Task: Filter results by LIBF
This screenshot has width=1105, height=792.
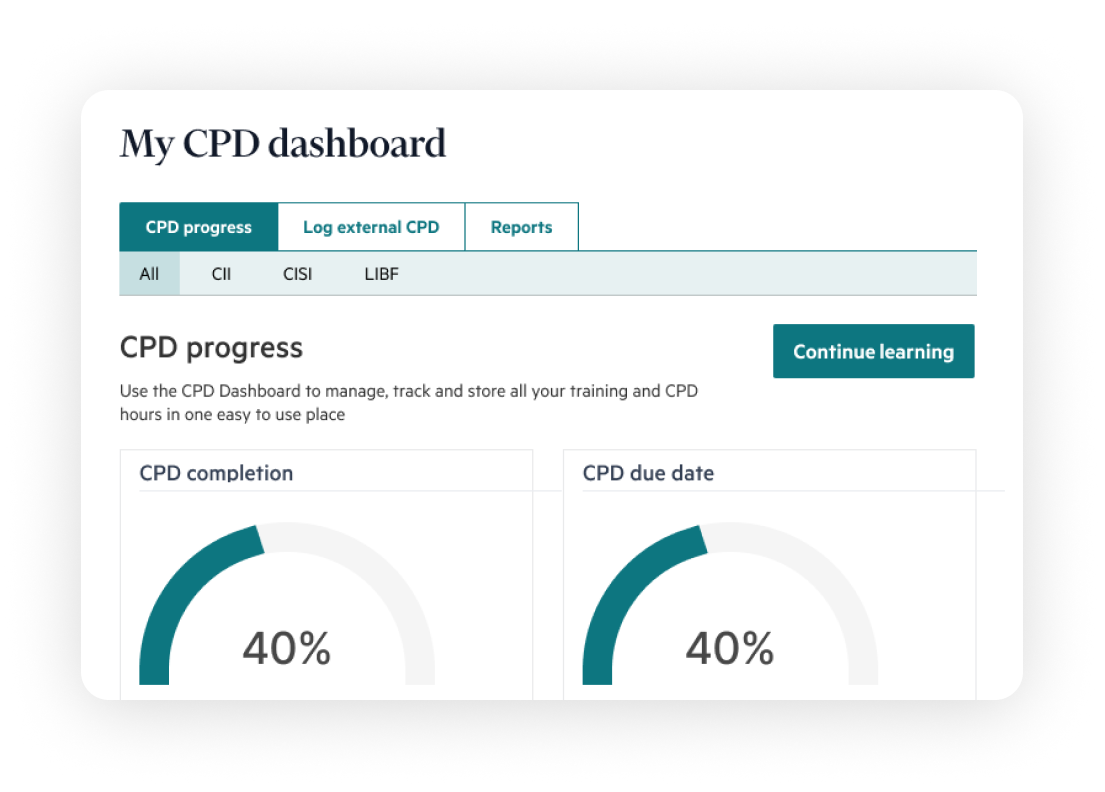Action: [x=381, y=273]
